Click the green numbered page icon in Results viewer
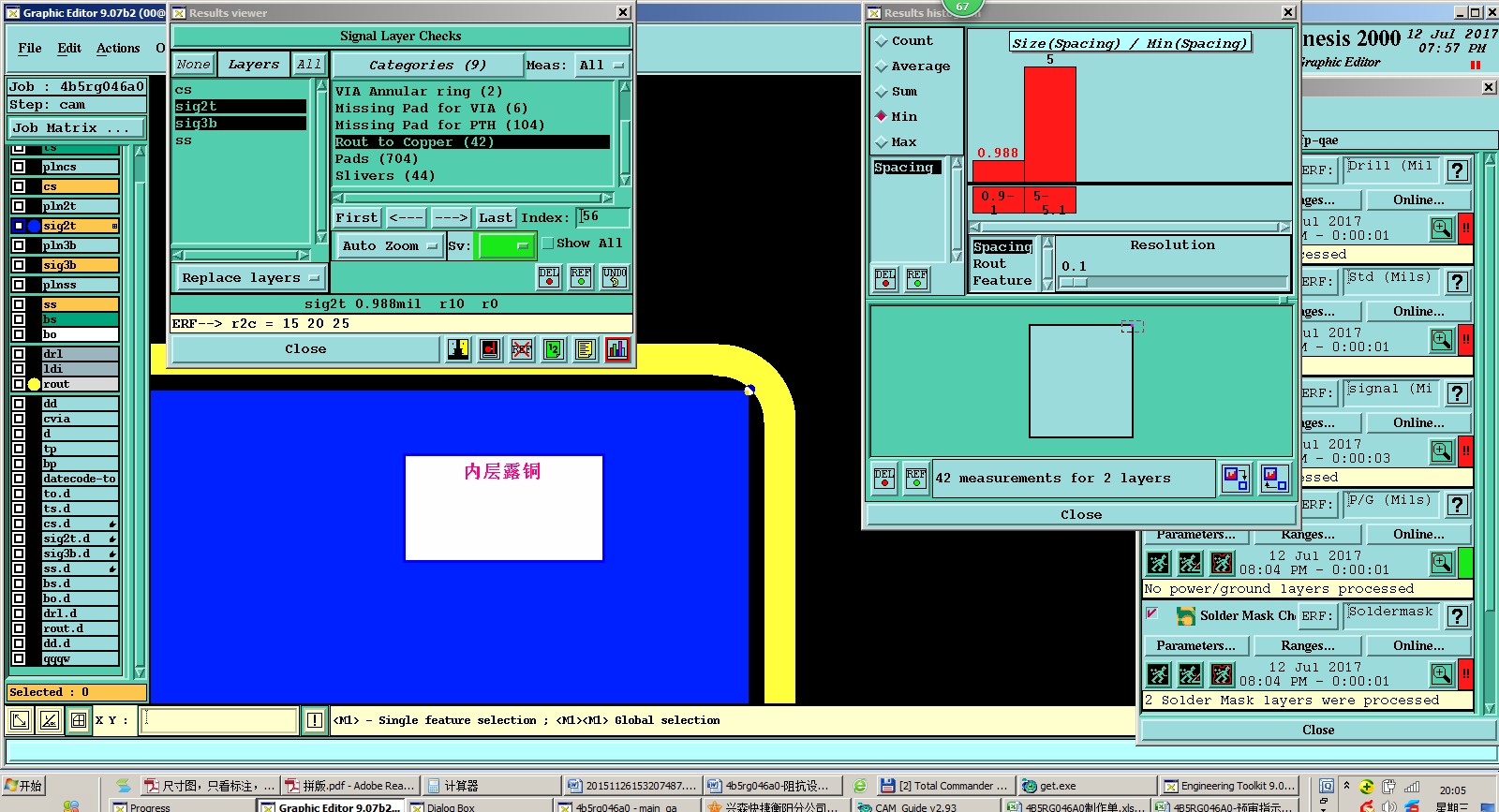This screenshot has height=812, width=1499. tap(554, 349)
